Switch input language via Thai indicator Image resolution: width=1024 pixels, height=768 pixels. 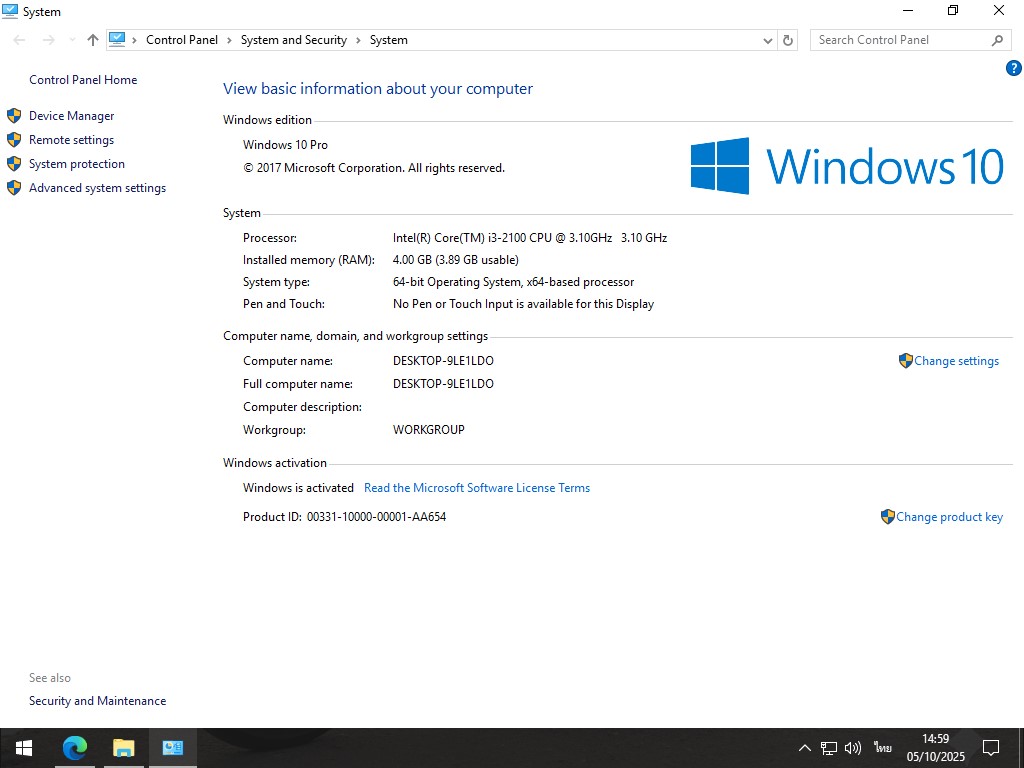(883, 748)
